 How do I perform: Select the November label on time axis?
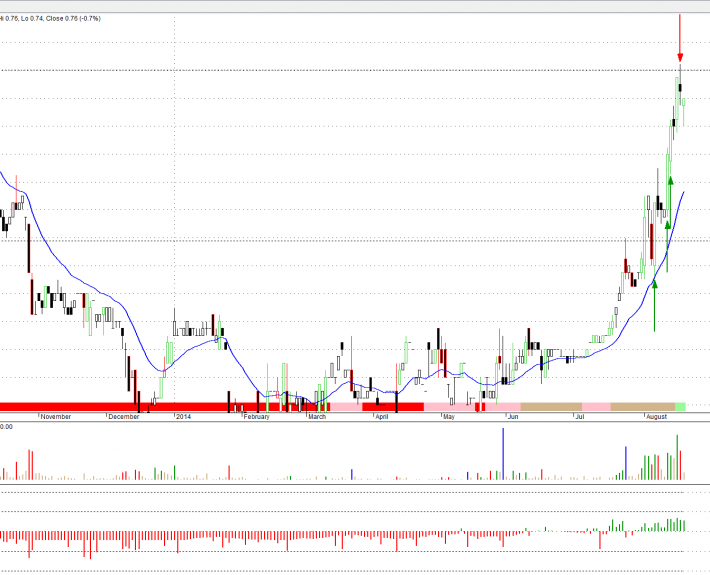(x=55, y=416)
